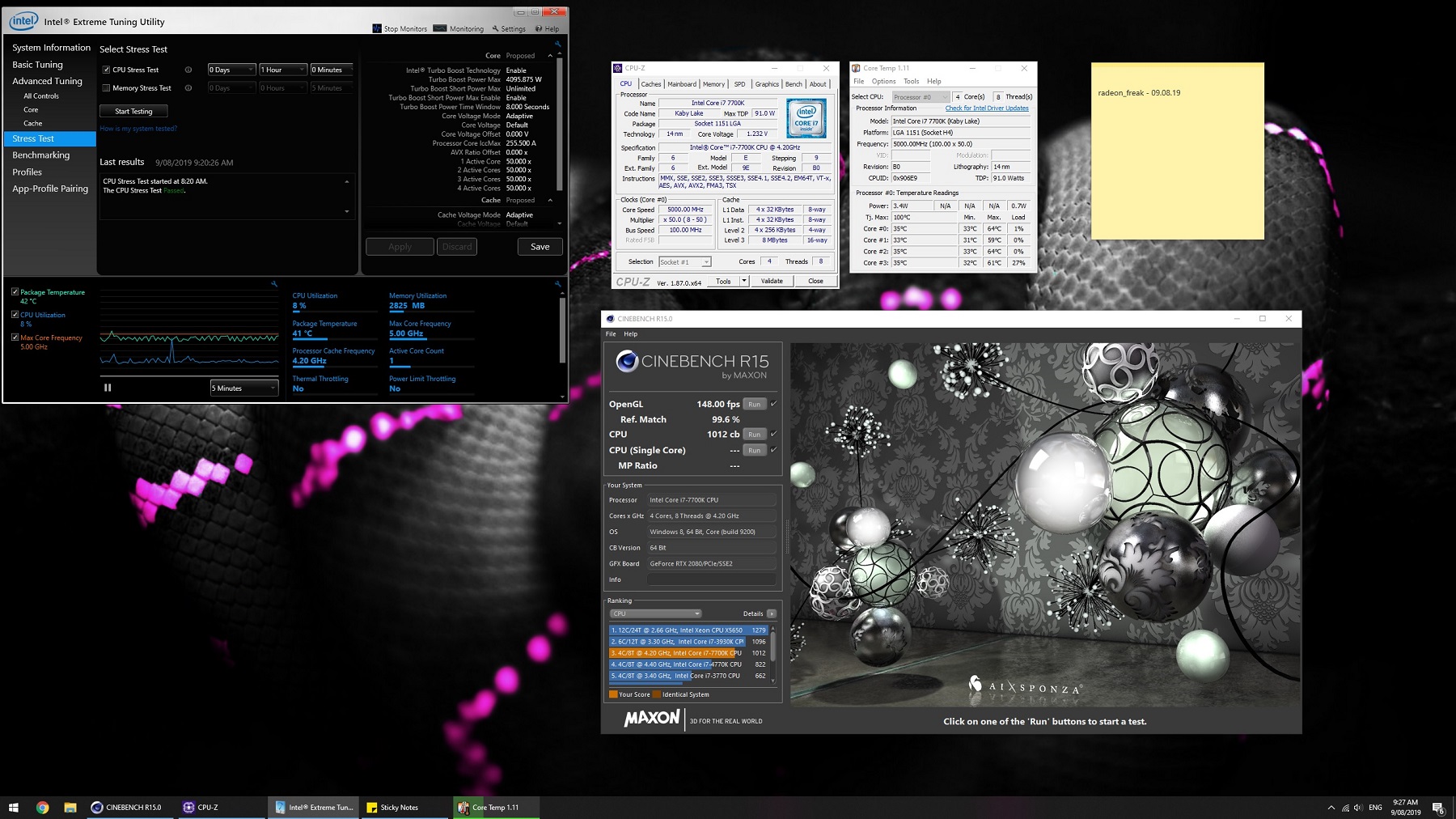1456x819 pixels.
Task: Open File menu in Cinebench
Action: (x=611, y=333)
